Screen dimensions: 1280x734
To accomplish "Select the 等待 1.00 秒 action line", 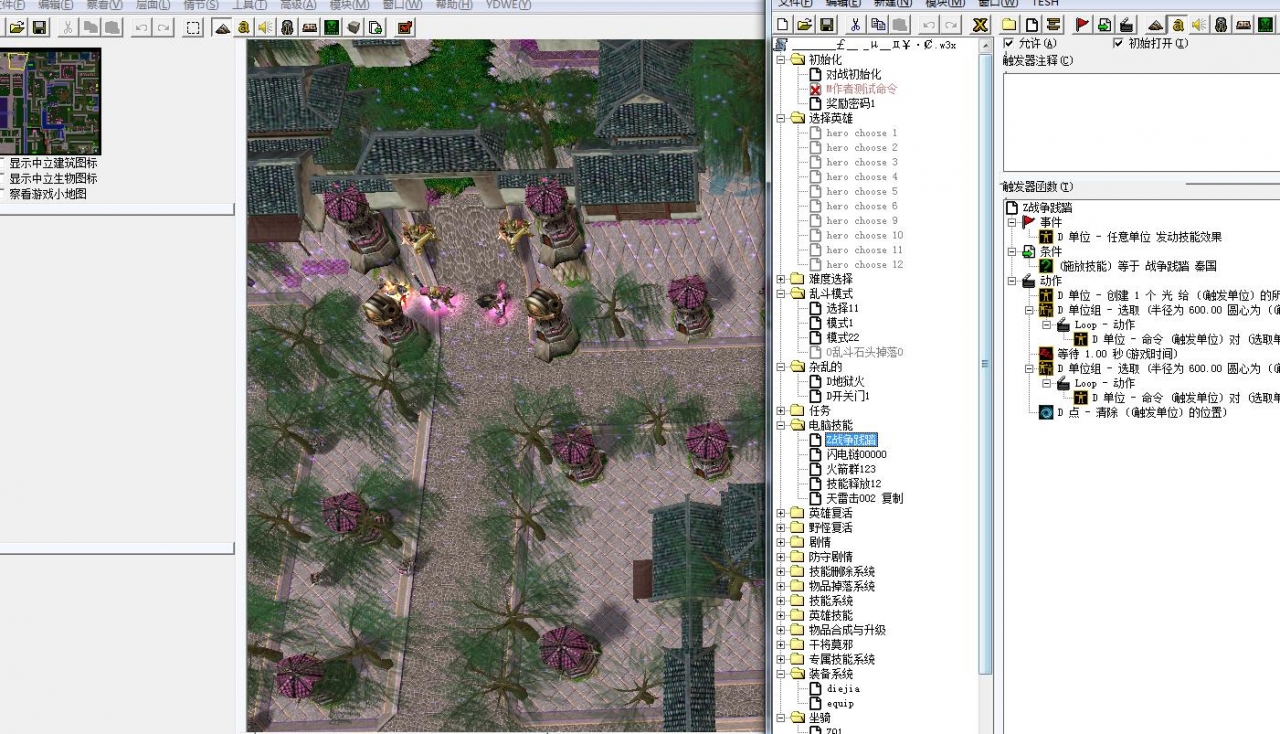I will click(x=1118, y=353).
